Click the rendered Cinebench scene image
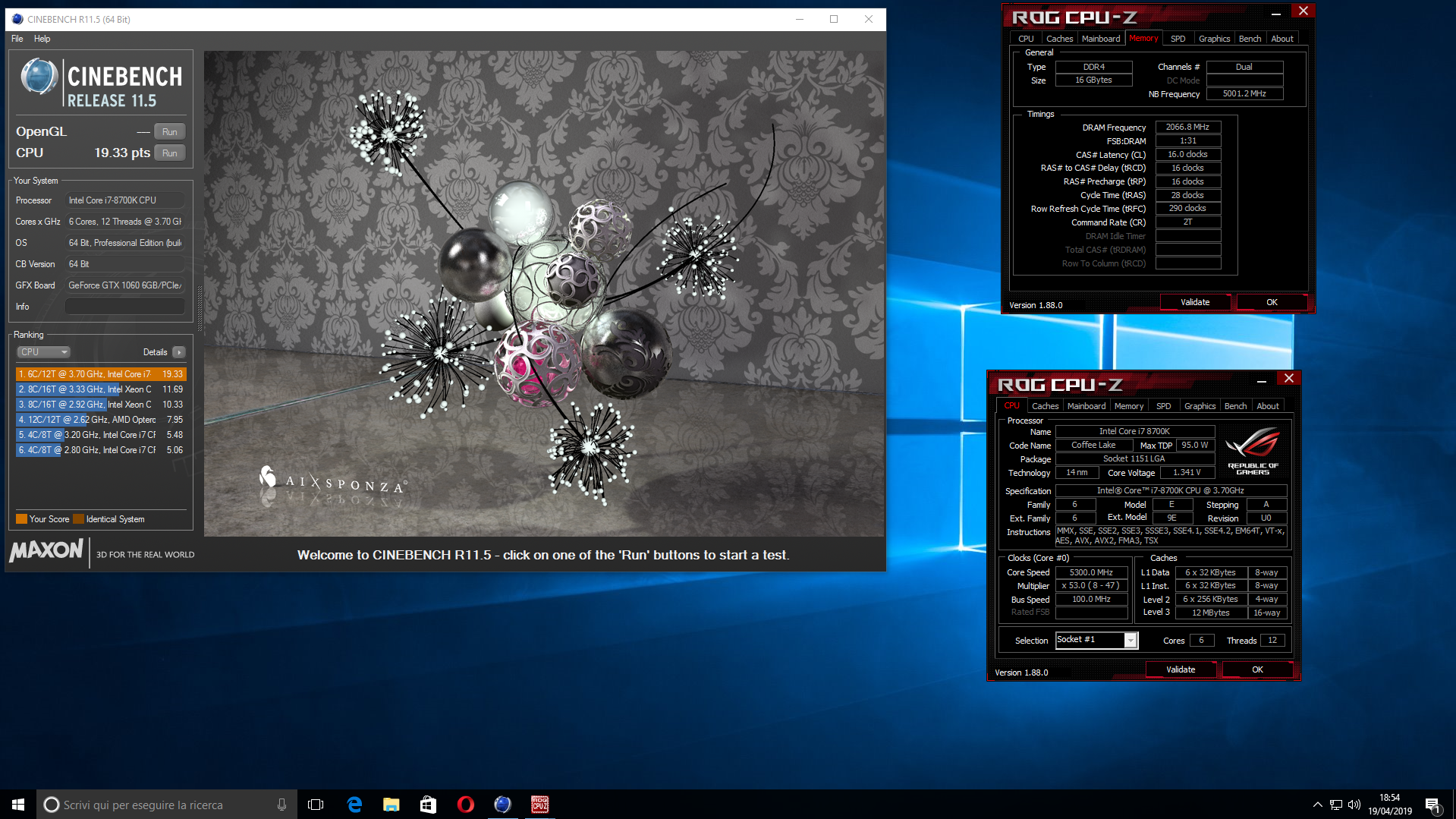Viewport: 1456px width, 819px height. pyautogui.click(x=544, y=294)
